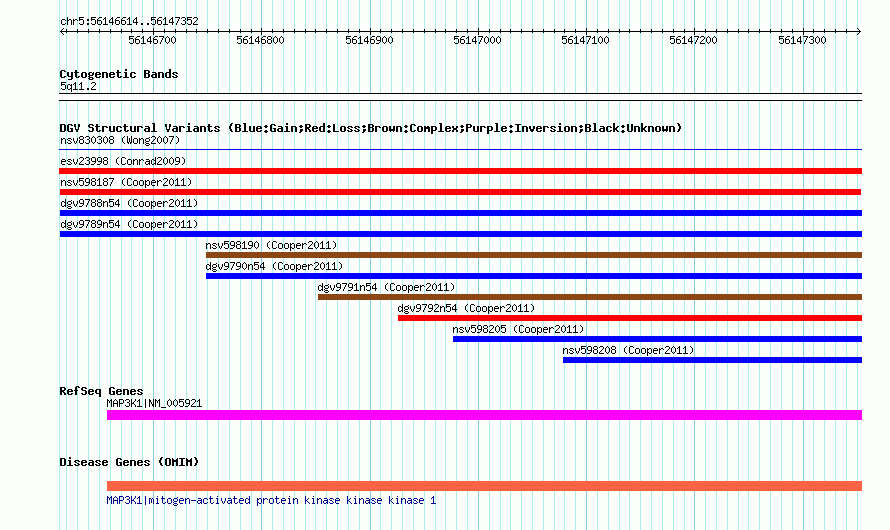The image size is (890, 530).
Task: Click the nsv598208 blue gain bar
Action: pos(712,360)
